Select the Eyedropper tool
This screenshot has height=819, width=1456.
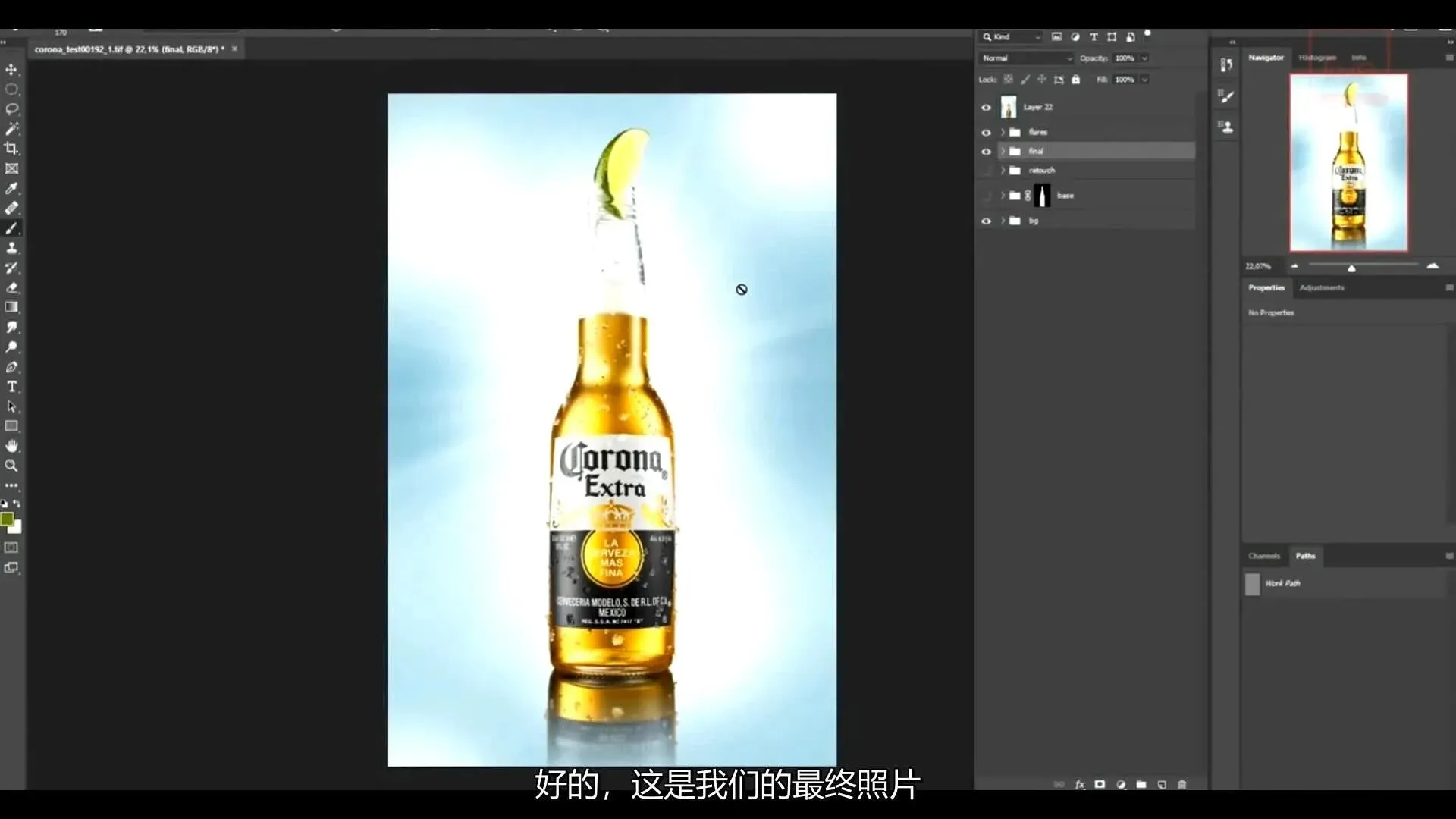click(11, 188)
